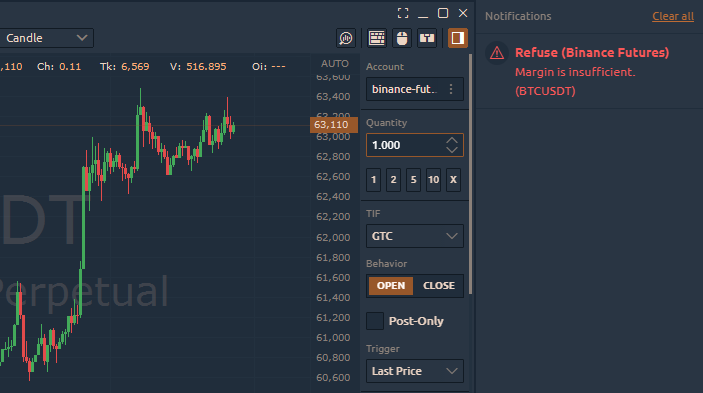
Task: Click the AUTO price scale label
Action: click(335, 64)
